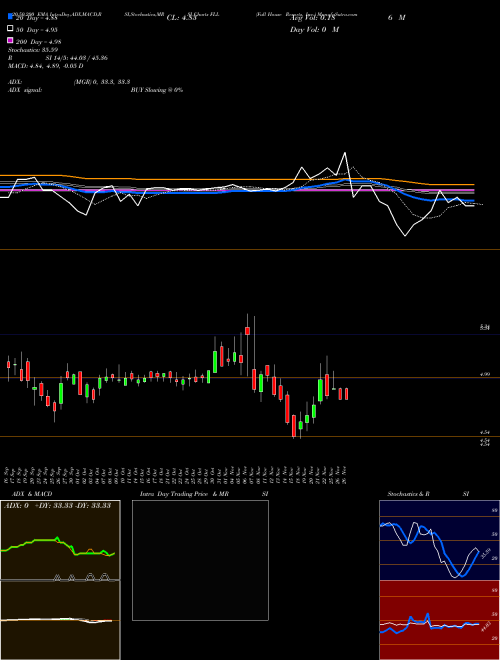Click the 'ADX: 0 +DY: 33.33 -DY: 33.33' header

click(58, 506)
